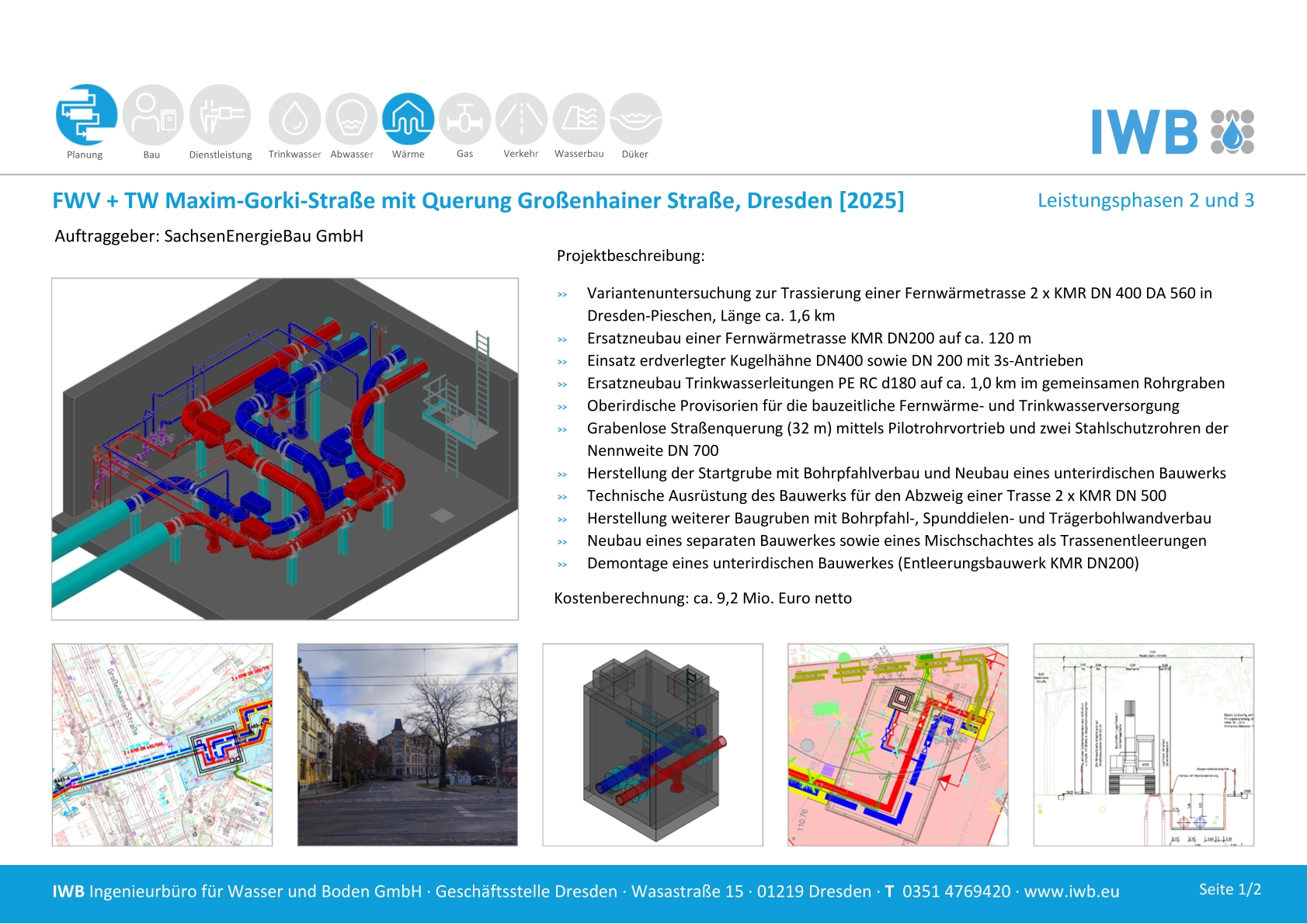
Task: Click the street photo thumbnail
Action: point(408,745)
